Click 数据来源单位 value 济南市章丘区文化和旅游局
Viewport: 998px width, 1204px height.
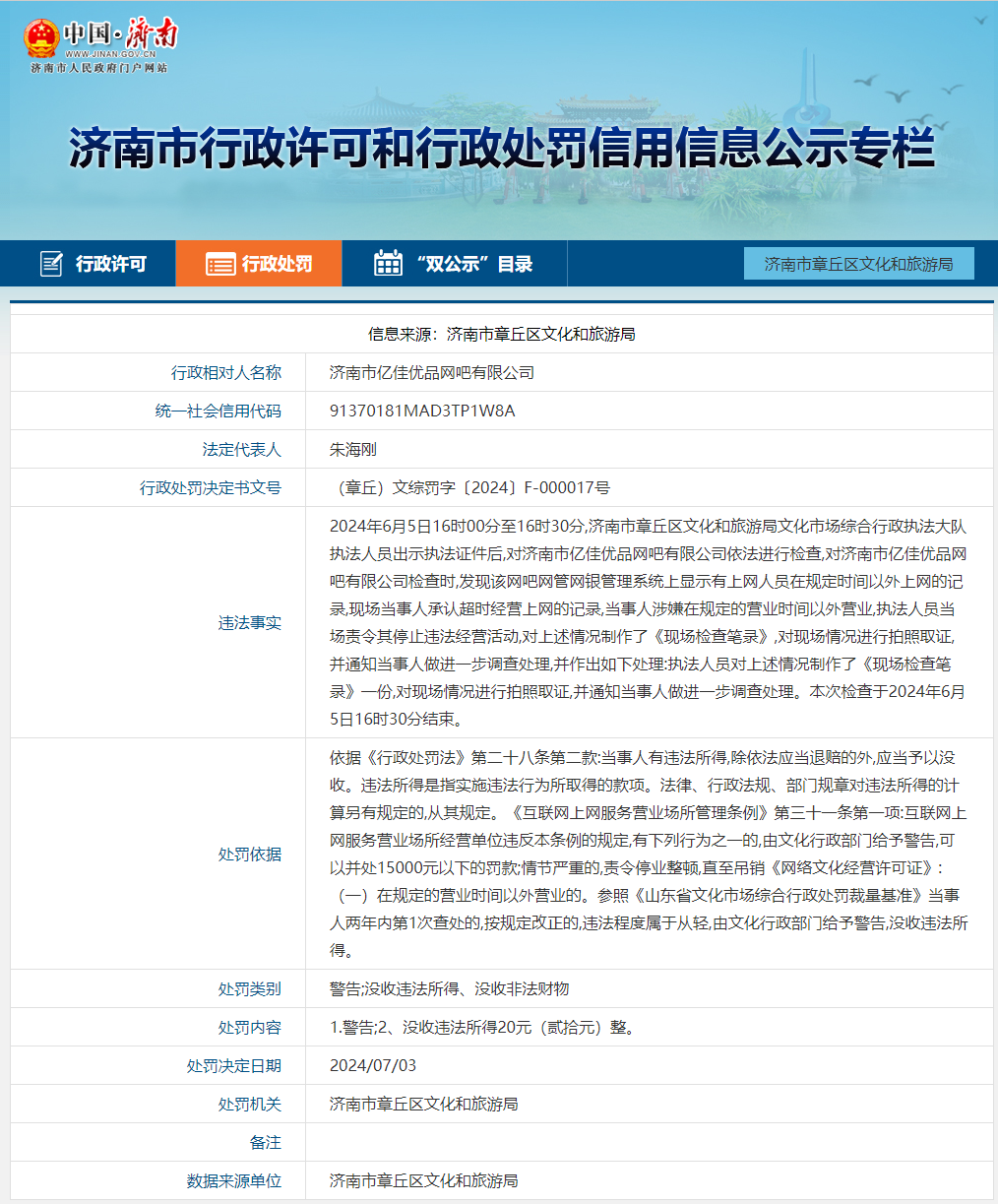tap(424, 1181)
